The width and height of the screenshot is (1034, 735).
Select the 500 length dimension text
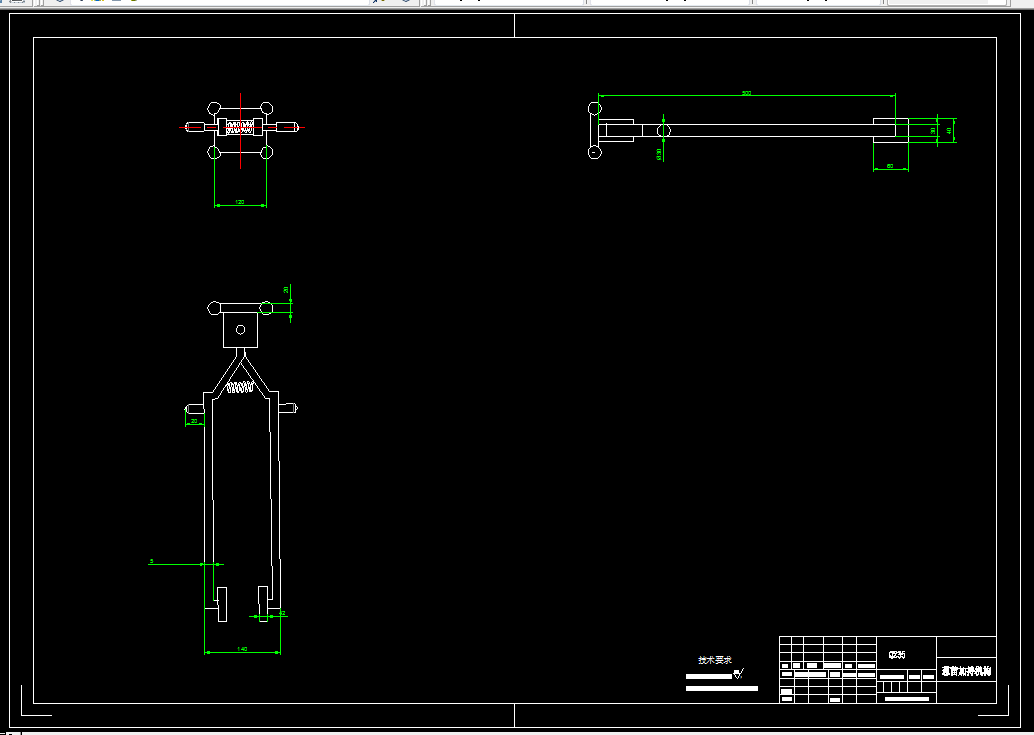click(x=746, y=93)
